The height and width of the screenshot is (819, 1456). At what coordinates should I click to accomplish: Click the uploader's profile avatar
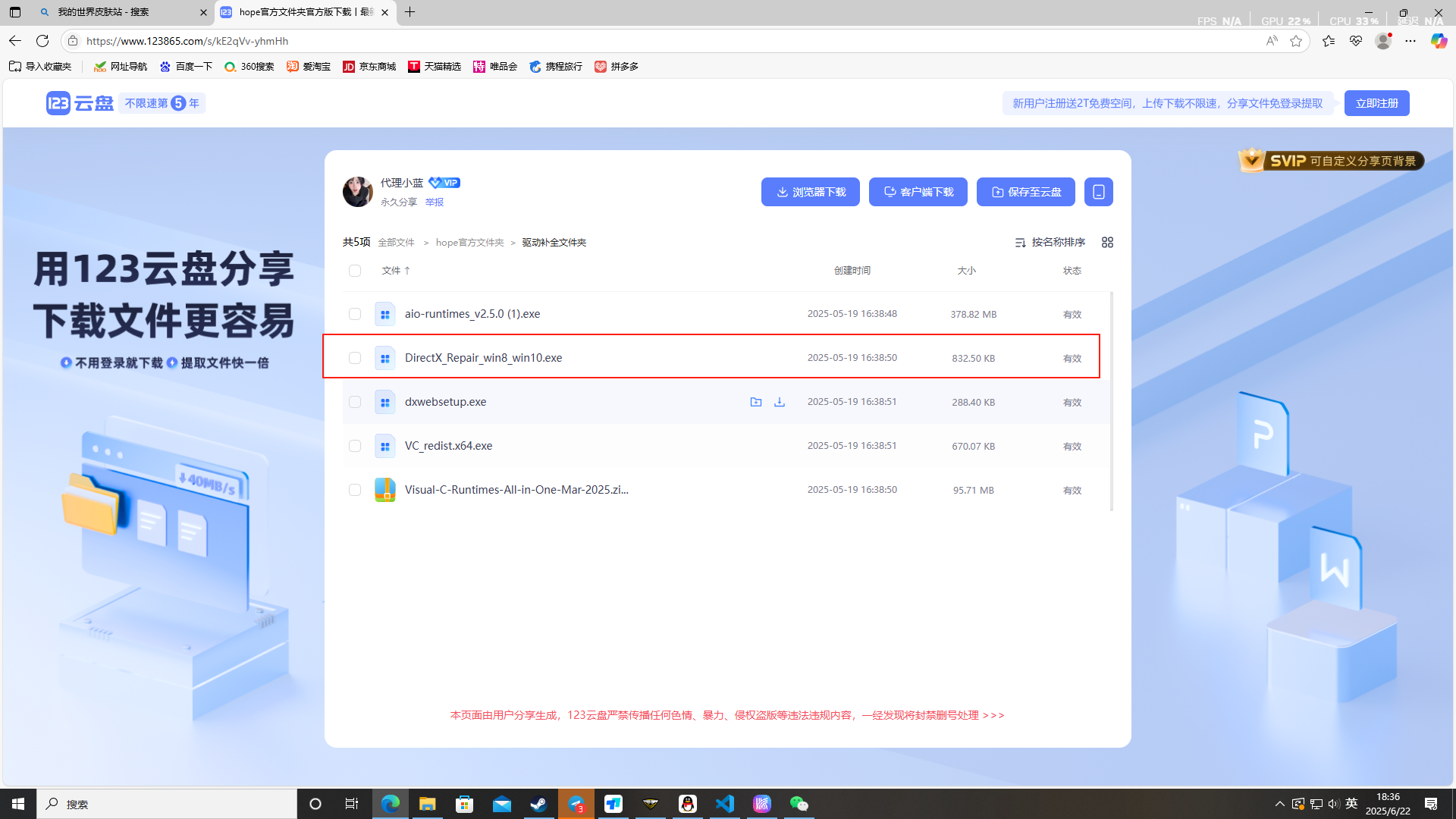click(x=358, y=192)
